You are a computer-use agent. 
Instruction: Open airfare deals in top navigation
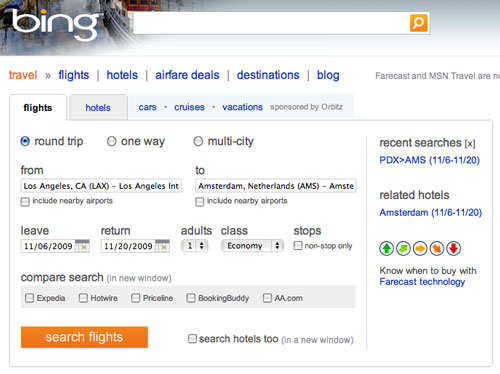pos(187,75)
